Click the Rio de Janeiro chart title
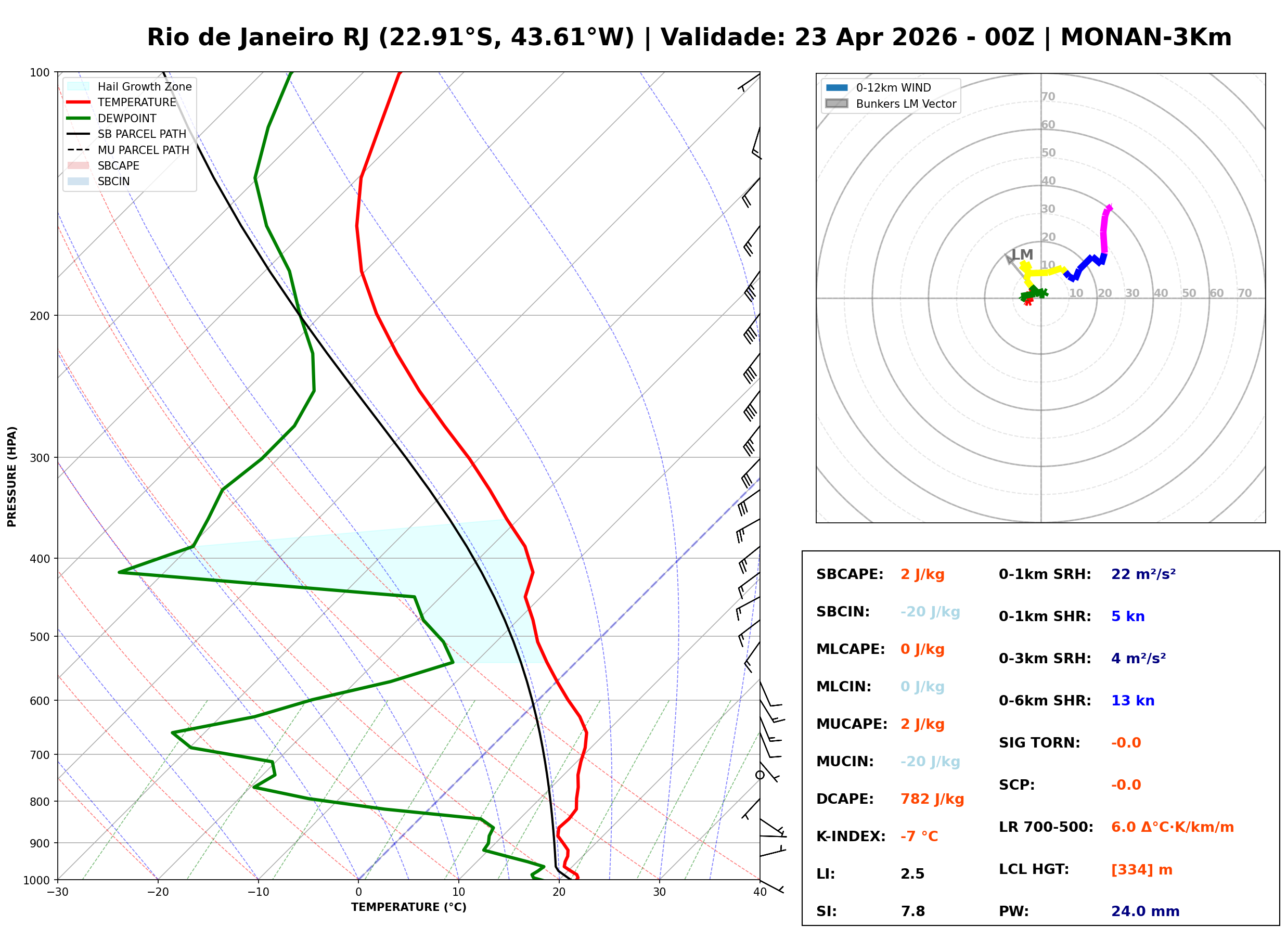 [689, 37]
